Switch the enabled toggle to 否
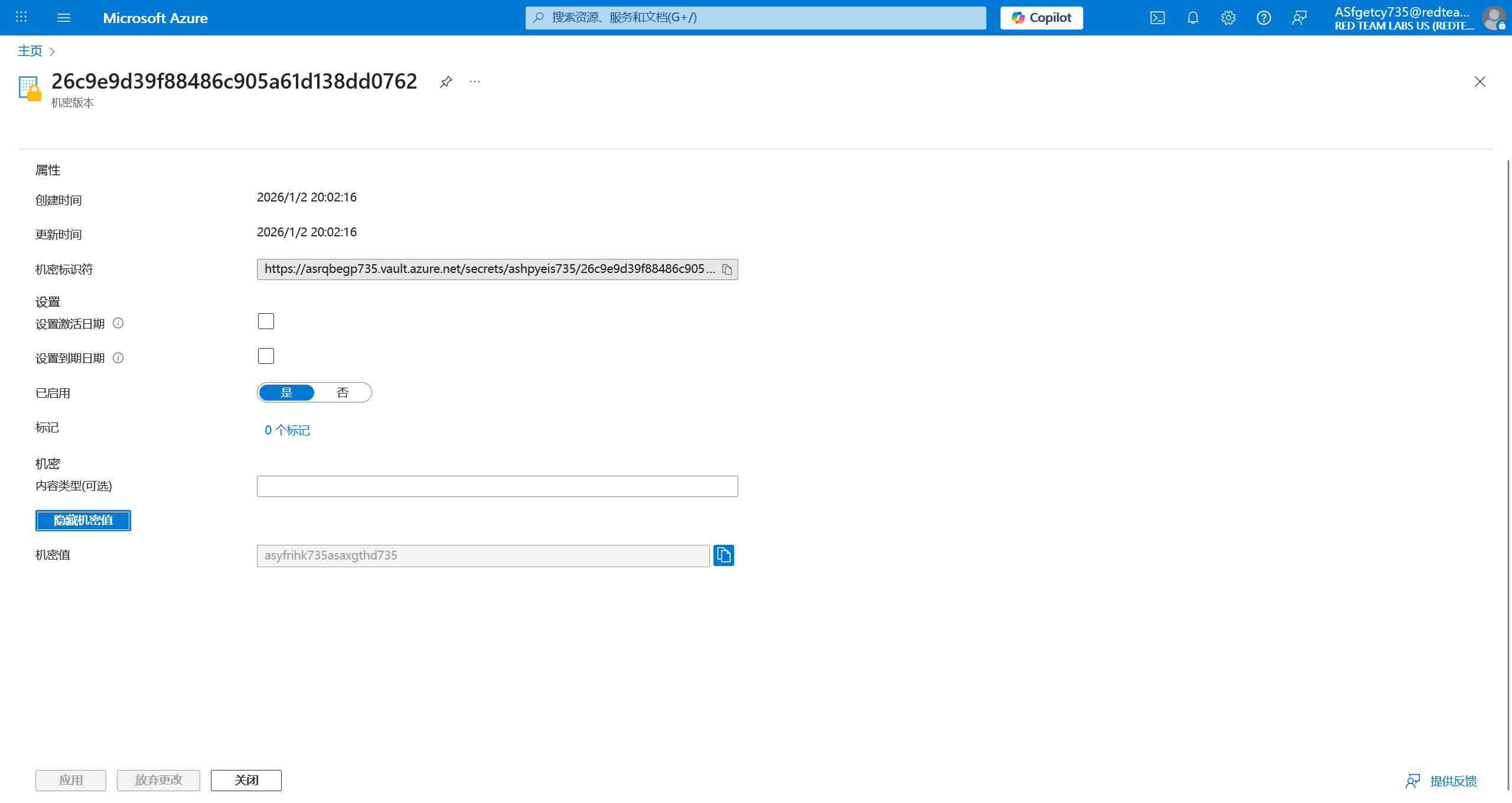The image size is (1512, 803). click(343, 393)
